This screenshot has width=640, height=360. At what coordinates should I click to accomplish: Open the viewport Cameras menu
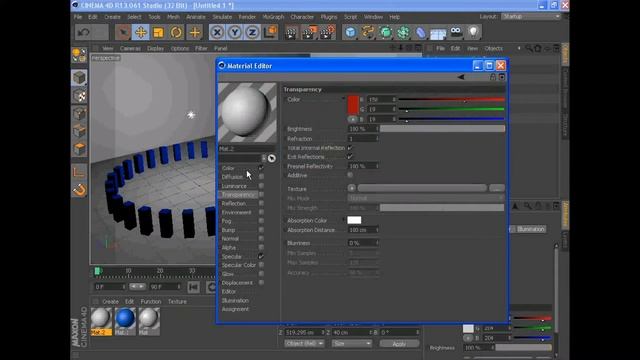(x=130, y=48)
